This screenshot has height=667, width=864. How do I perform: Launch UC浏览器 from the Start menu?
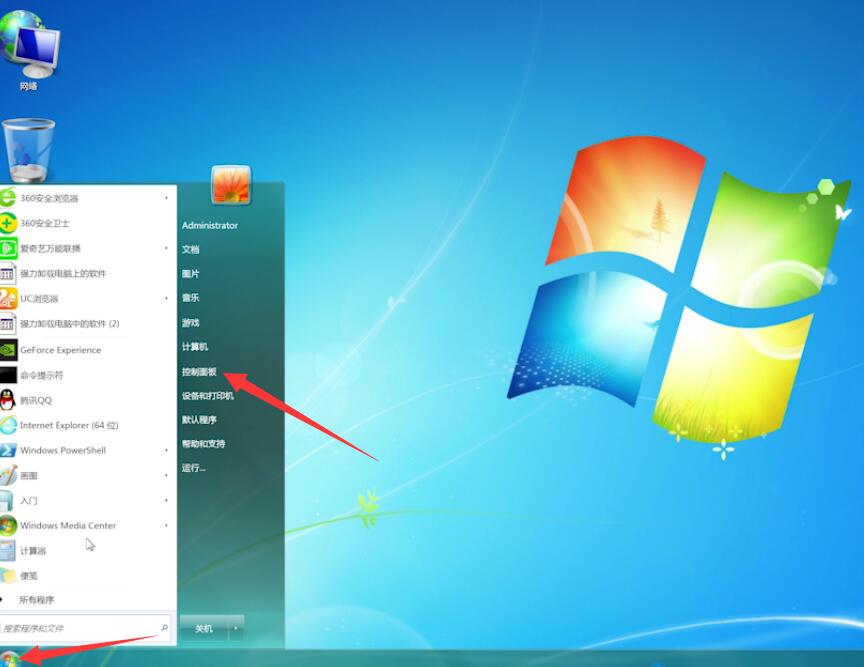click(x=87, y=299)
